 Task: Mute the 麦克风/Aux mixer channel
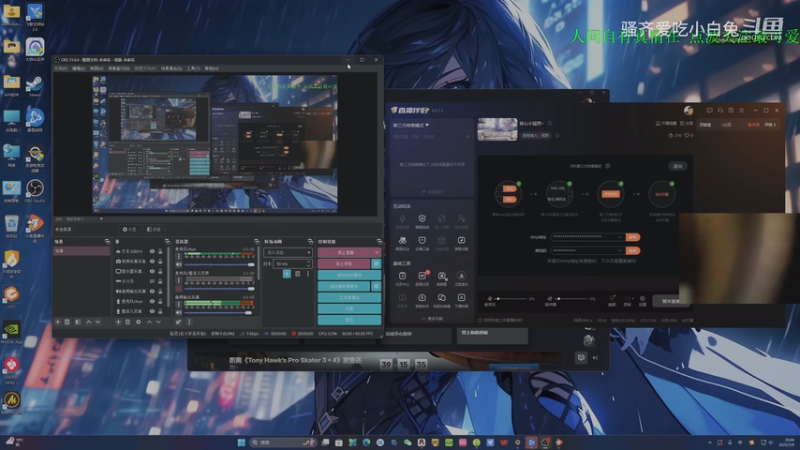pyautogui.click(x=179, y=264)
